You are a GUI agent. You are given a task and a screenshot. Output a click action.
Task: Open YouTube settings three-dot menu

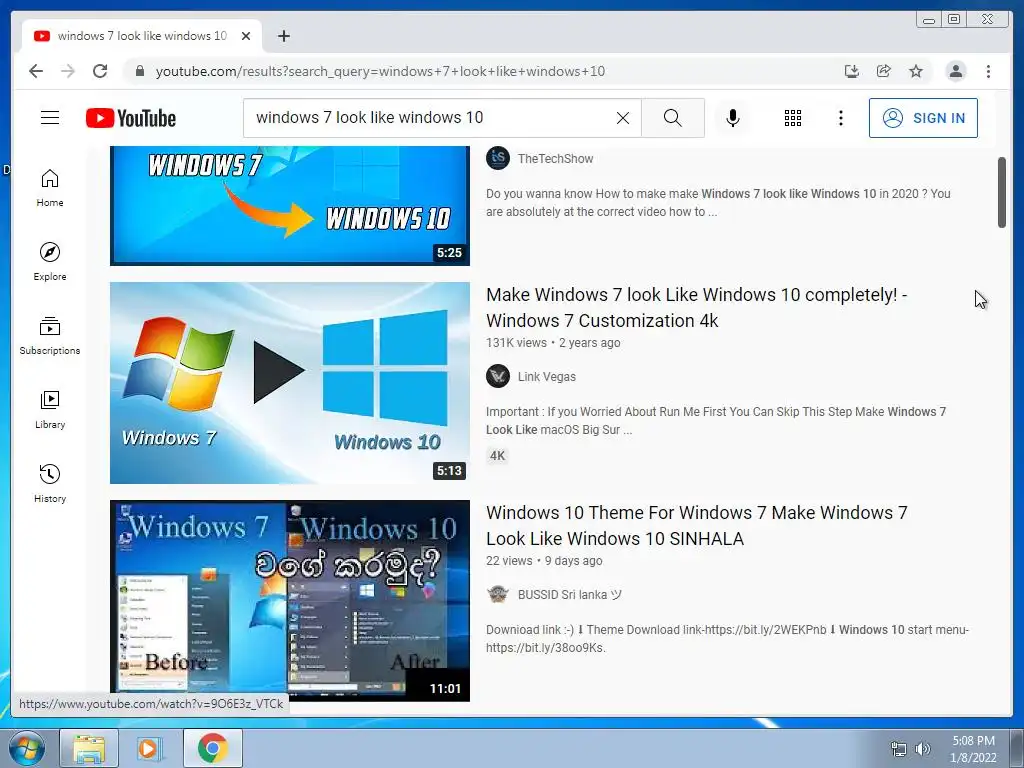[840, 118]
